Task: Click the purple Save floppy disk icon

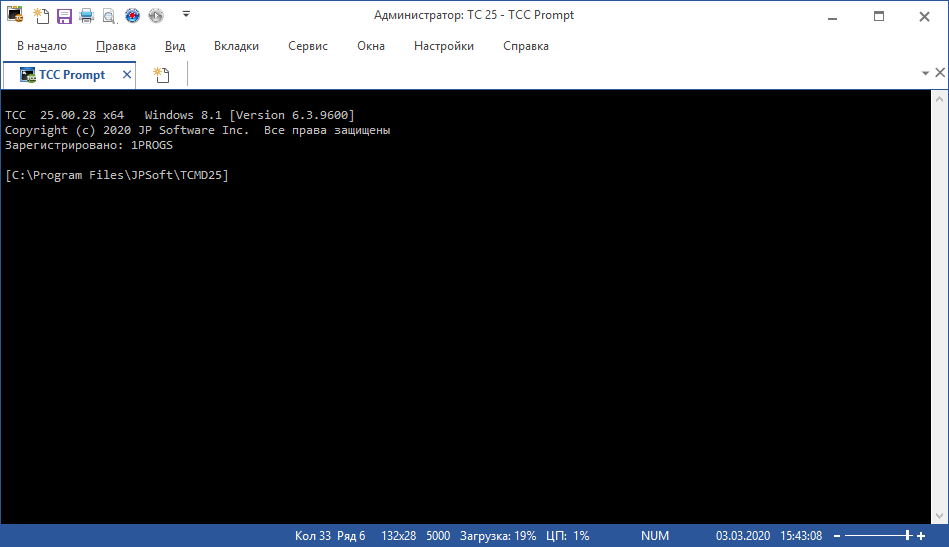Action: (64, 15)
